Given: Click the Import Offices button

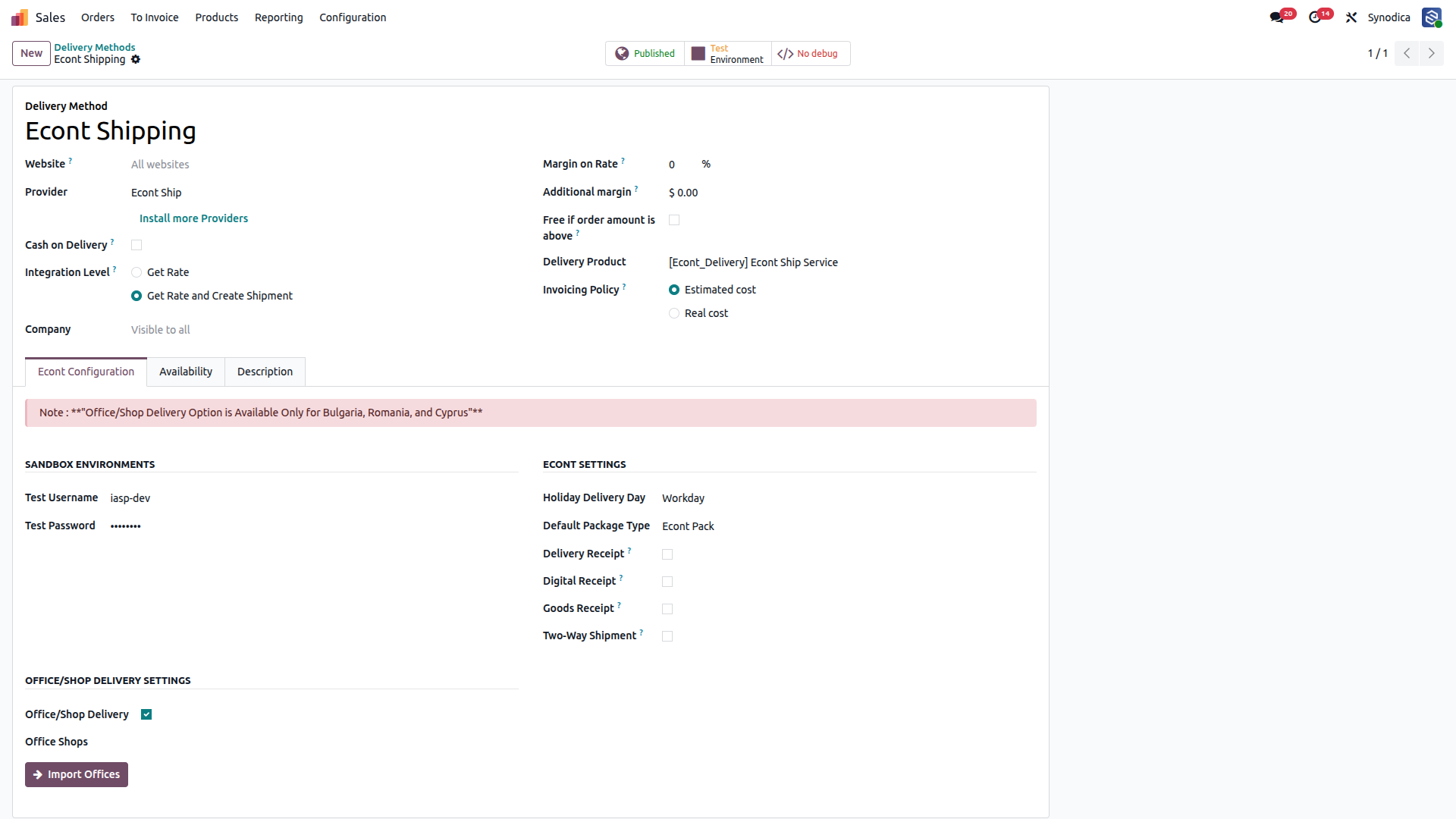Looking at the screenshot, I should pyautogui.click(x=77, y=774).
